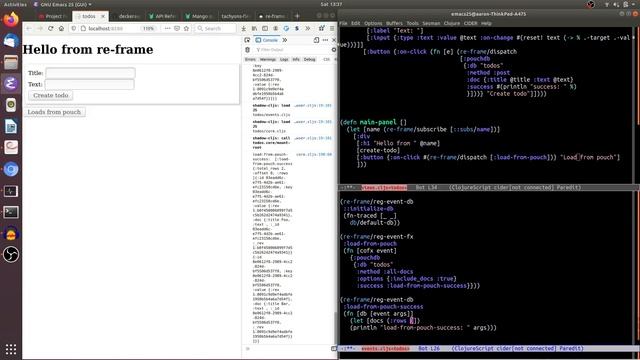
Task: Toggle Firefox sidebar view icon
Action: [265, 29]
